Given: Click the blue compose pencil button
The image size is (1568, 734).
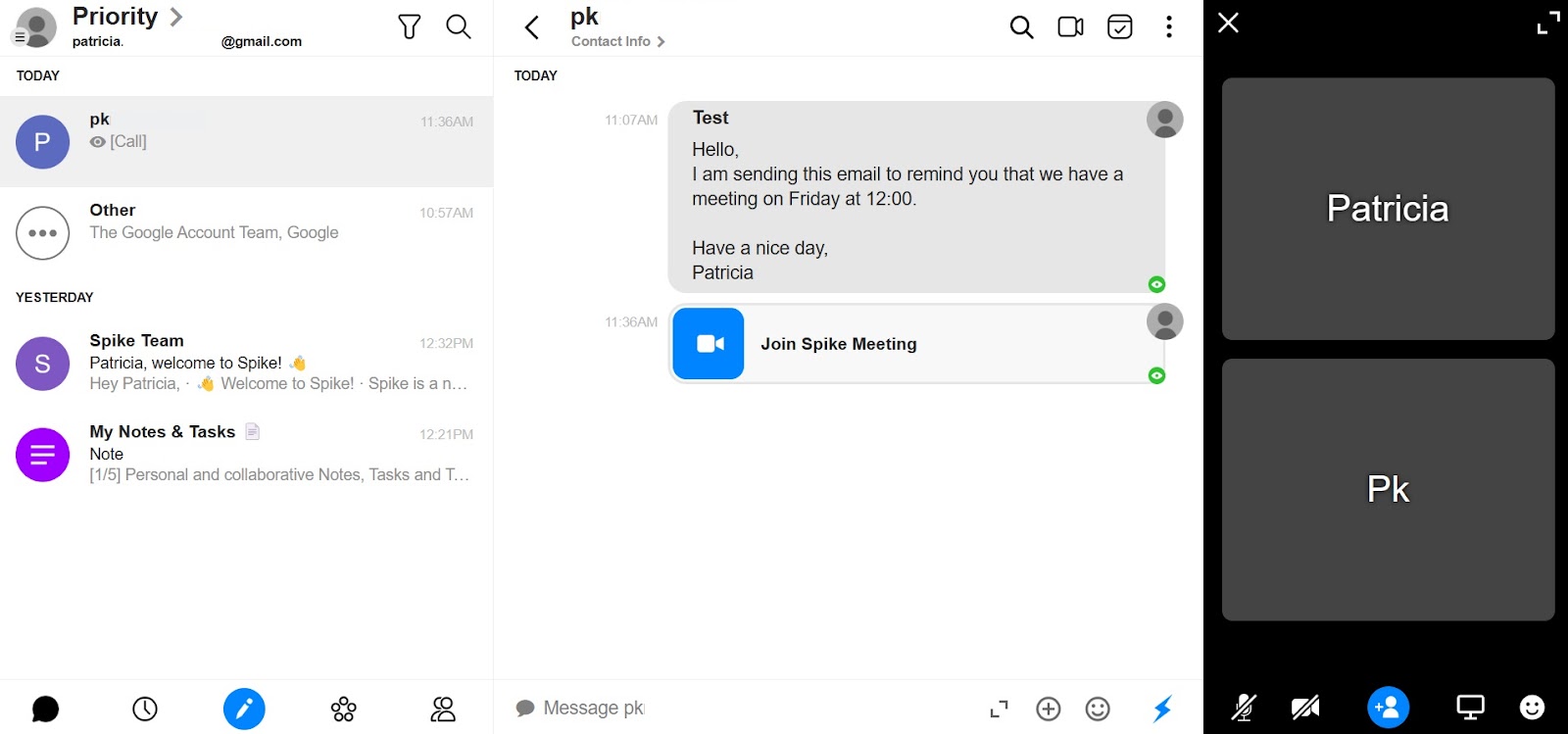Looking at the screenshot, I should (244, 709).
